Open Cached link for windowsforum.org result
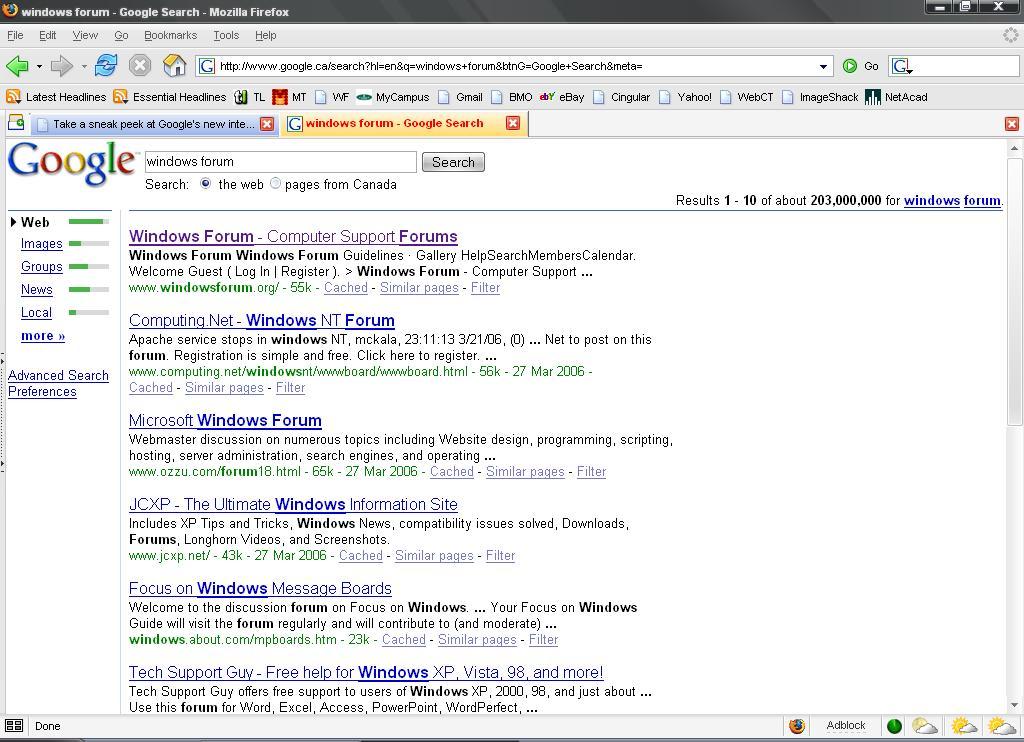The width and height of the screenshot is (1024, 742). 345,287
